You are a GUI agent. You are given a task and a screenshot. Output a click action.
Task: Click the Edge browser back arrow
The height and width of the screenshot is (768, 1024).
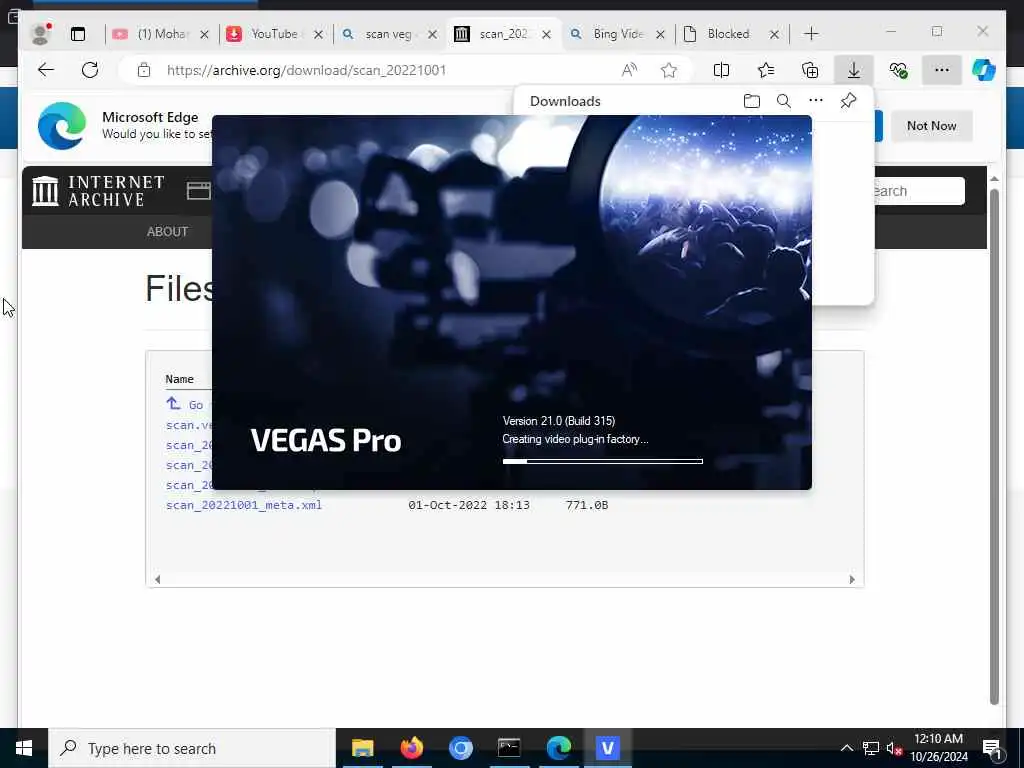click(46, 70)
